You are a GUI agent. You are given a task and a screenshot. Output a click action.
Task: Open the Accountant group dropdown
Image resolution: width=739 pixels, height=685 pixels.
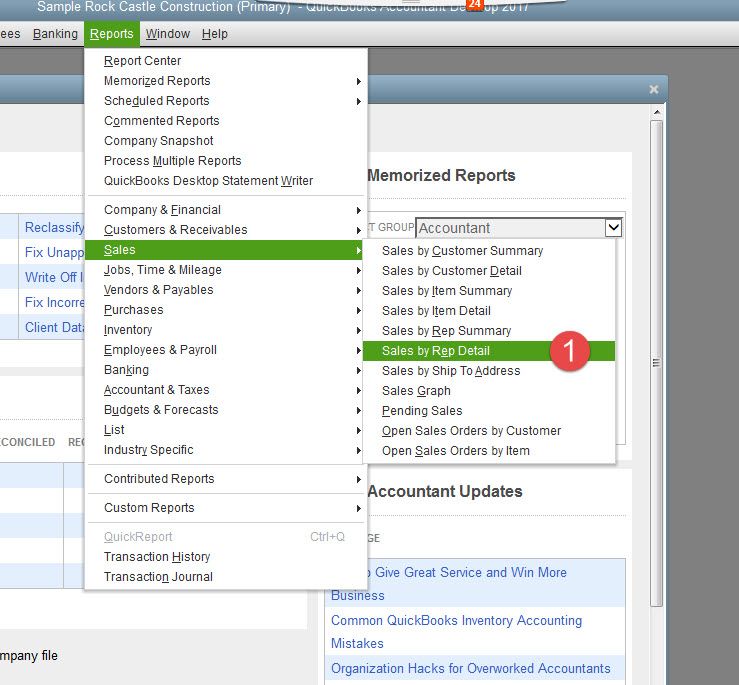(613, 228)
